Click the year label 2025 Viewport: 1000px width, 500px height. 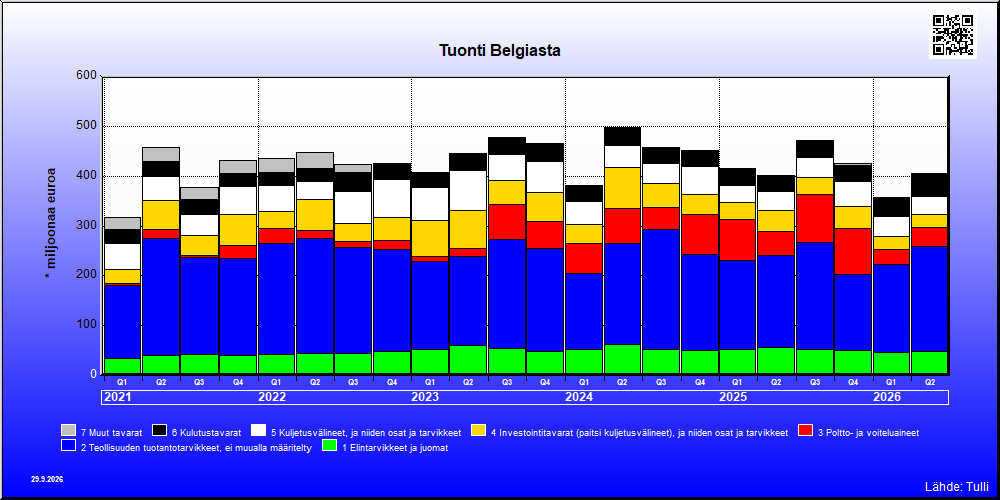tap(733, 397)
